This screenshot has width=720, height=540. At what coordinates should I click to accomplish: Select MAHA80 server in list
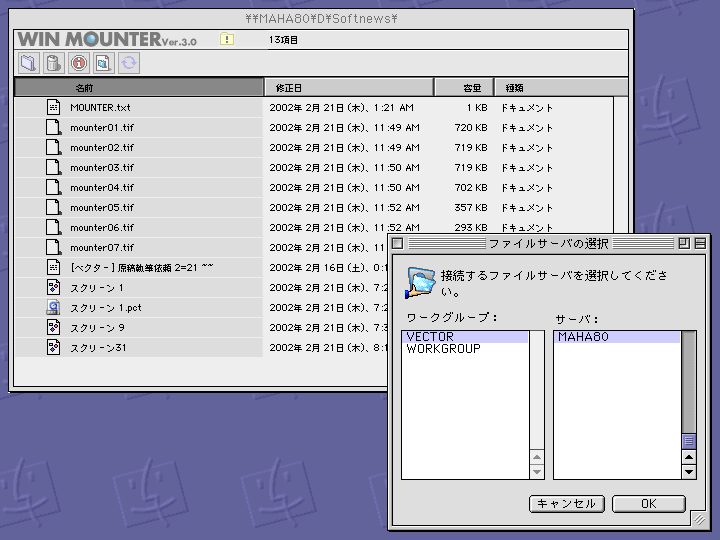tap(617, 337)
